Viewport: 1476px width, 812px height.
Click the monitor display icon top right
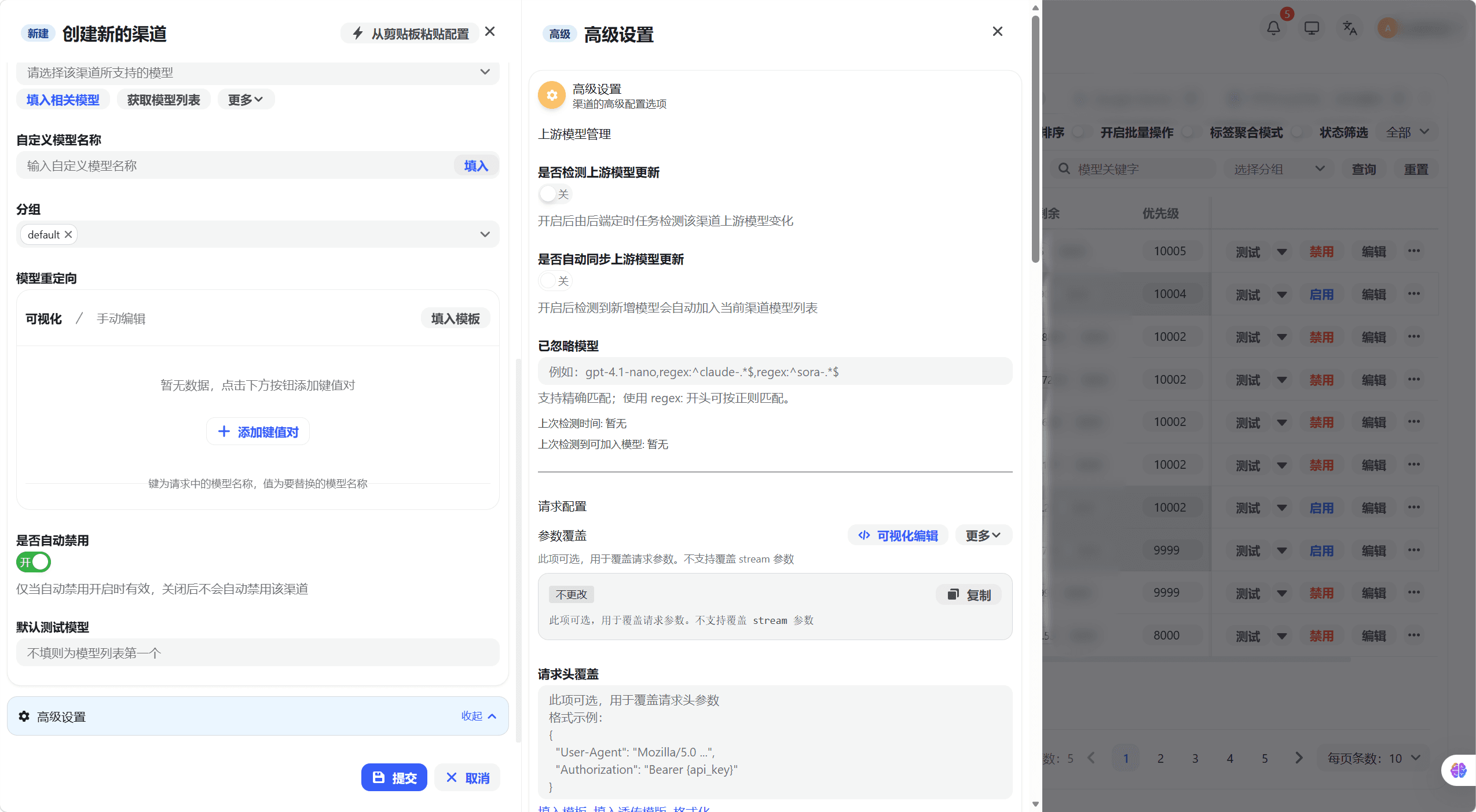point(1310,27)
